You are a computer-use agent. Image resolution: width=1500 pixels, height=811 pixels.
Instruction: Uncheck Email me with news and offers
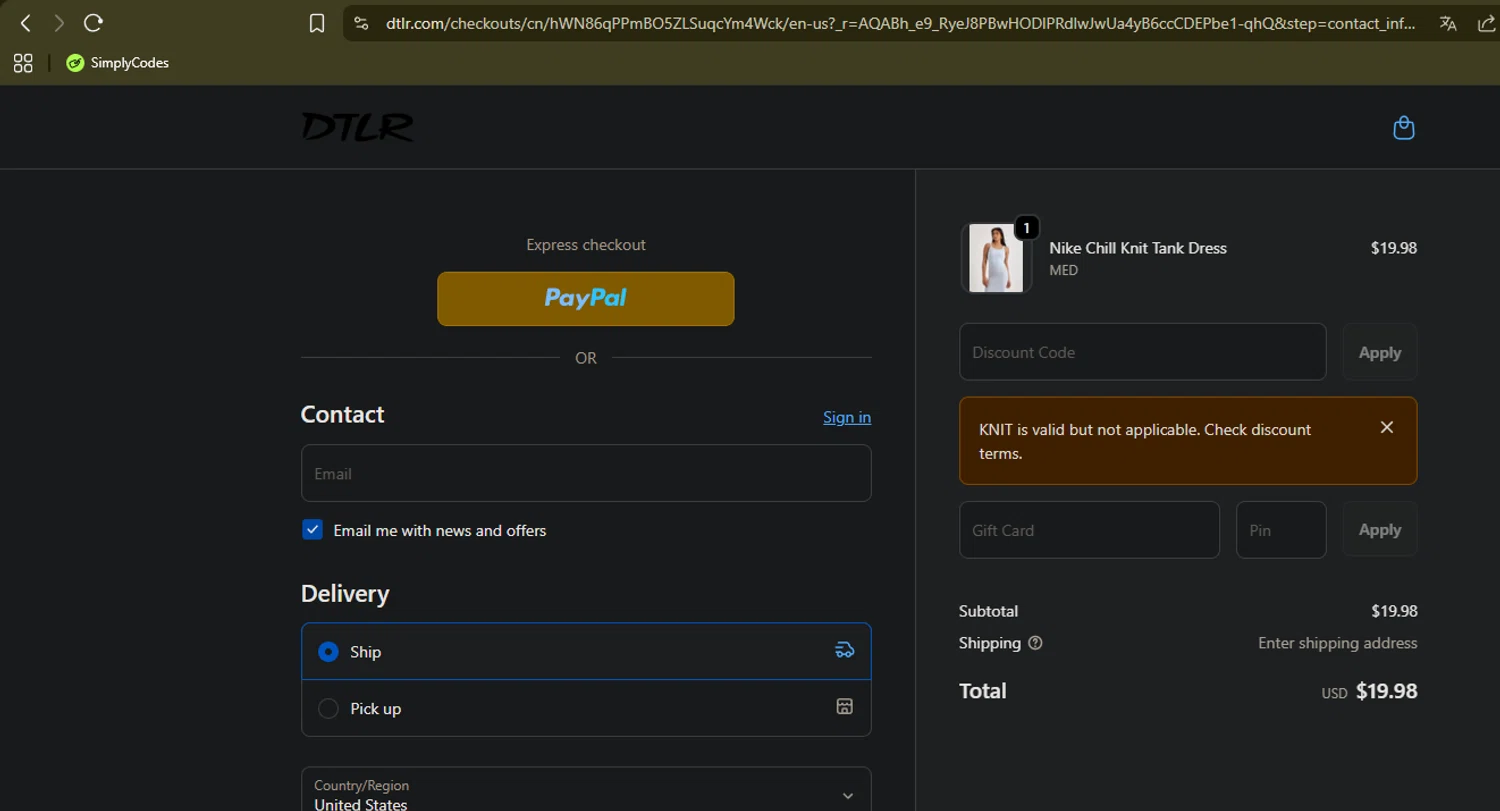(x=313, y=530)
